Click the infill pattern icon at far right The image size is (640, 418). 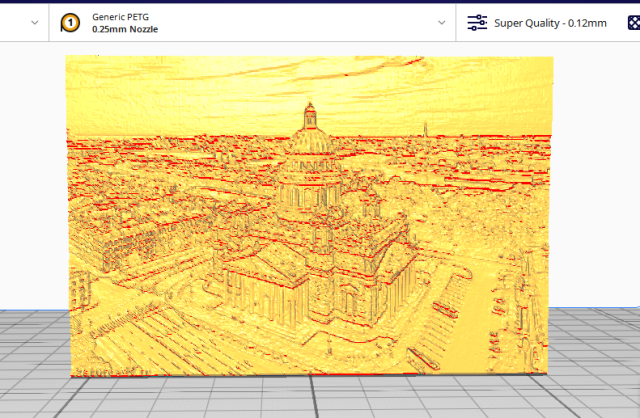632,22
